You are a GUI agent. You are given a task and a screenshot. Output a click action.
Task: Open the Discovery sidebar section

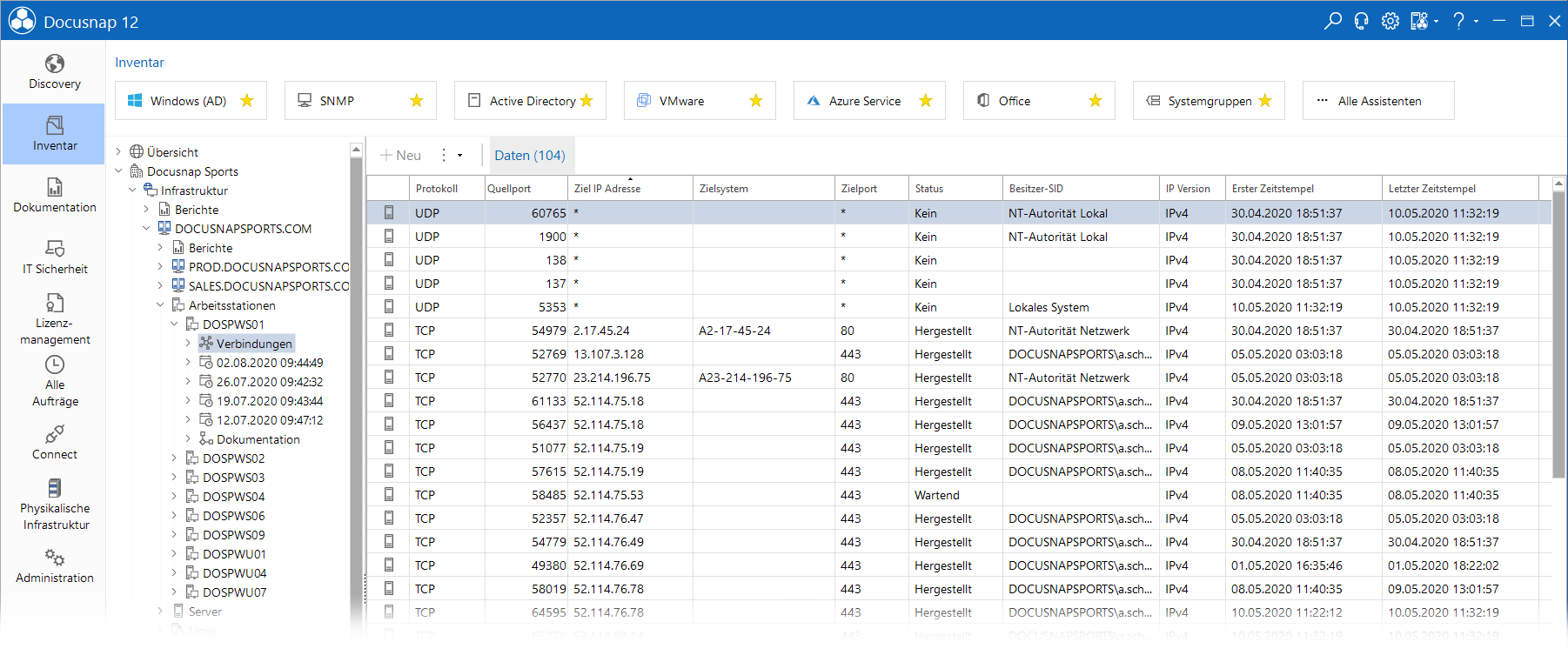tap(55, 72)
